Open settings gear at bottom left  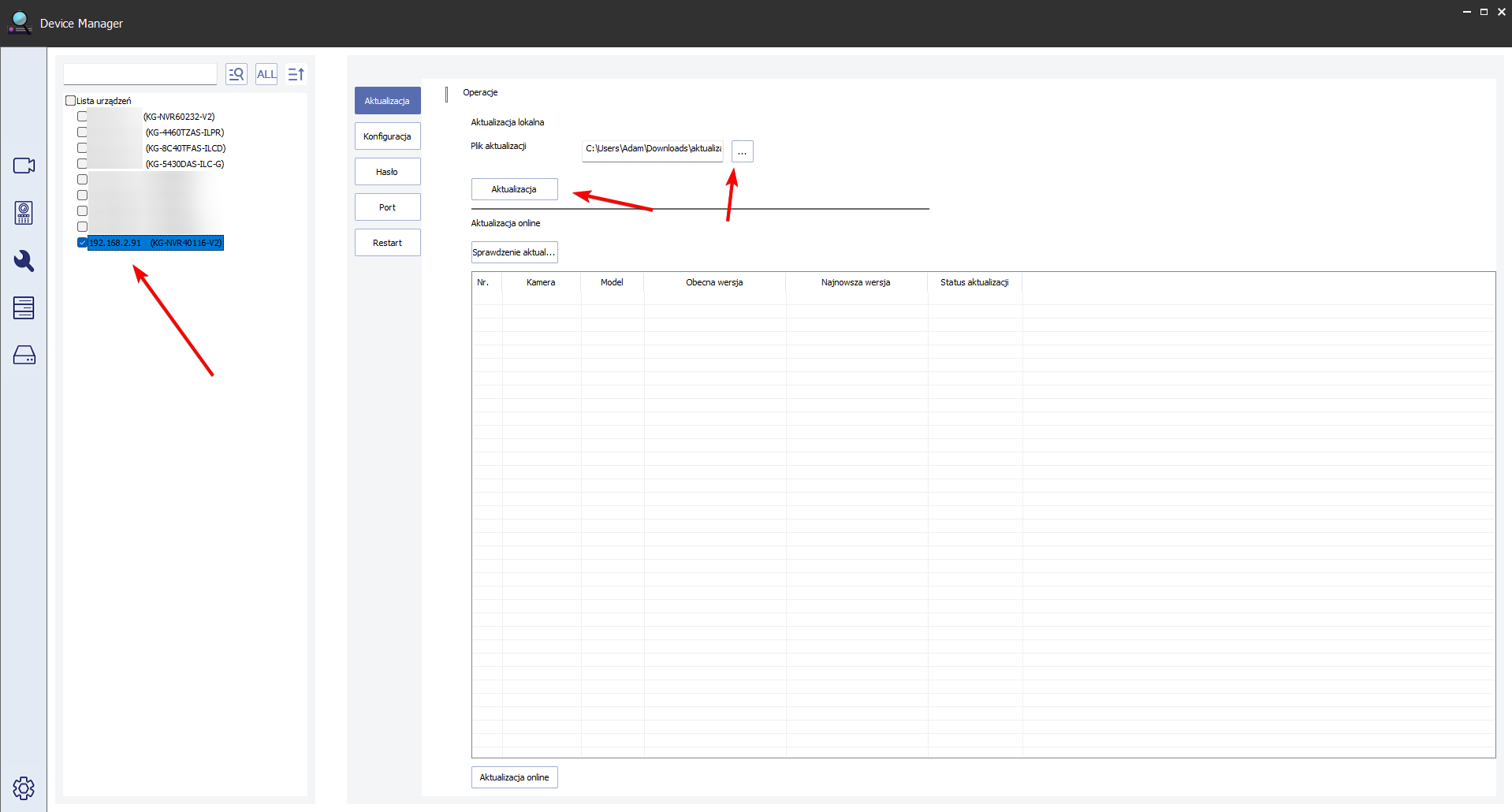[x=24, y=788]
